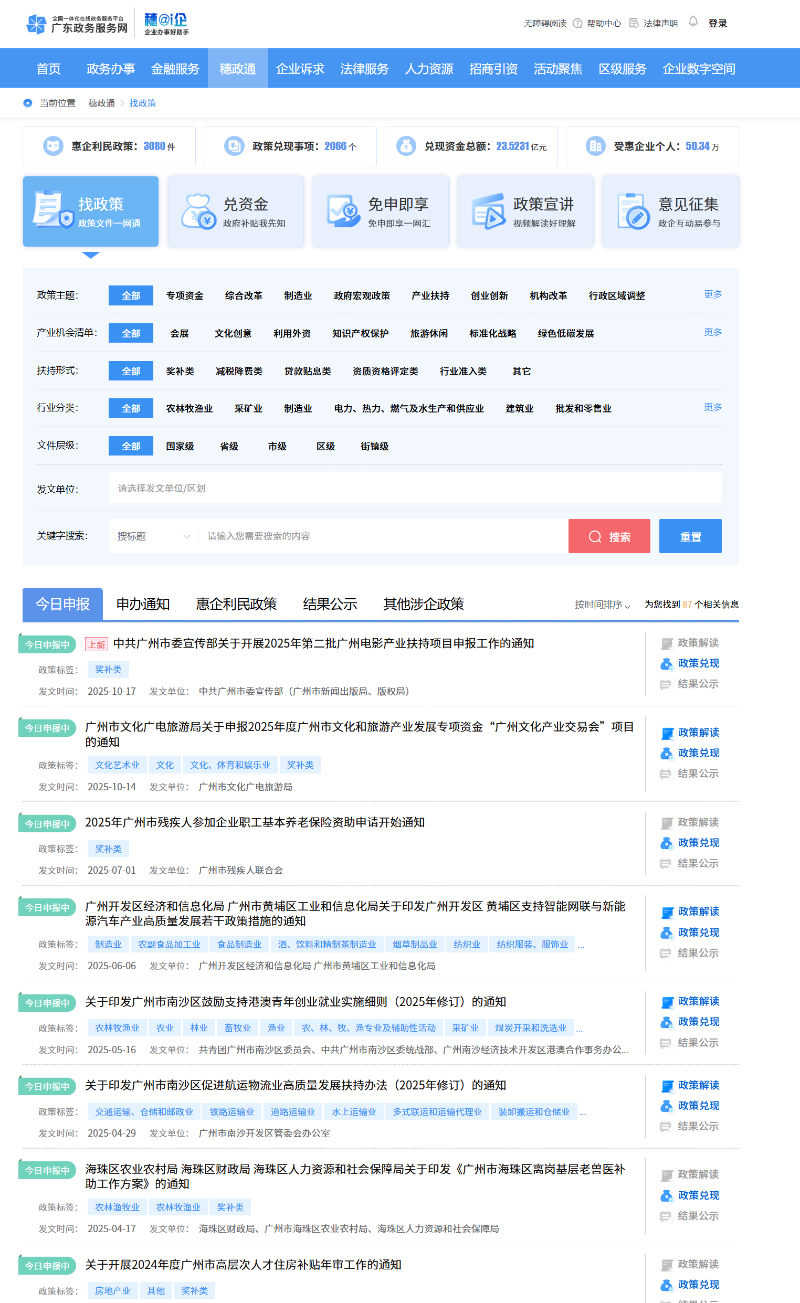
Task: Click the 广东政务服务网 logo
Action: point(78,24)
